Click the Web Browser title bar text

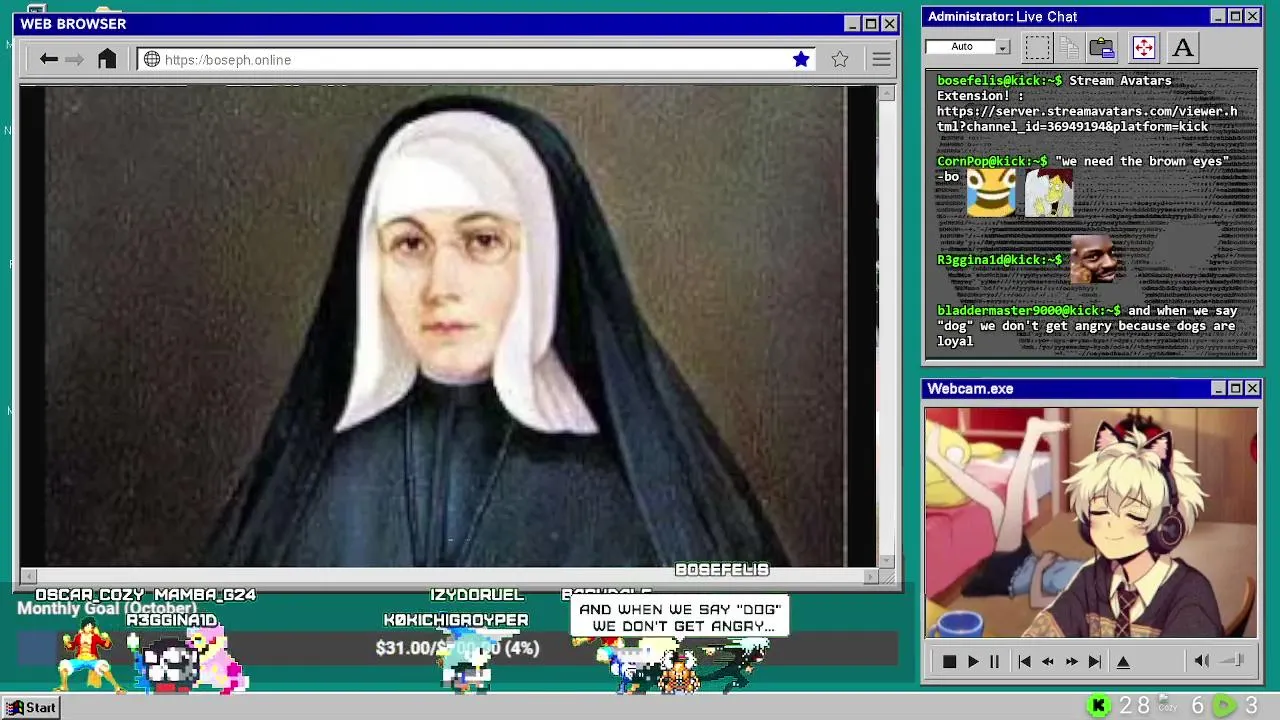click(x=73, y=24)
